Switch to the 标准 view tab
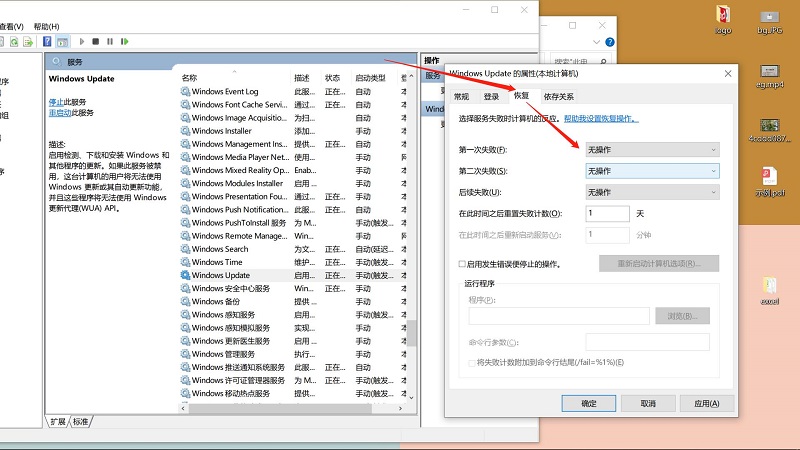This screenshot has height=450, width=800. (80, 421)
